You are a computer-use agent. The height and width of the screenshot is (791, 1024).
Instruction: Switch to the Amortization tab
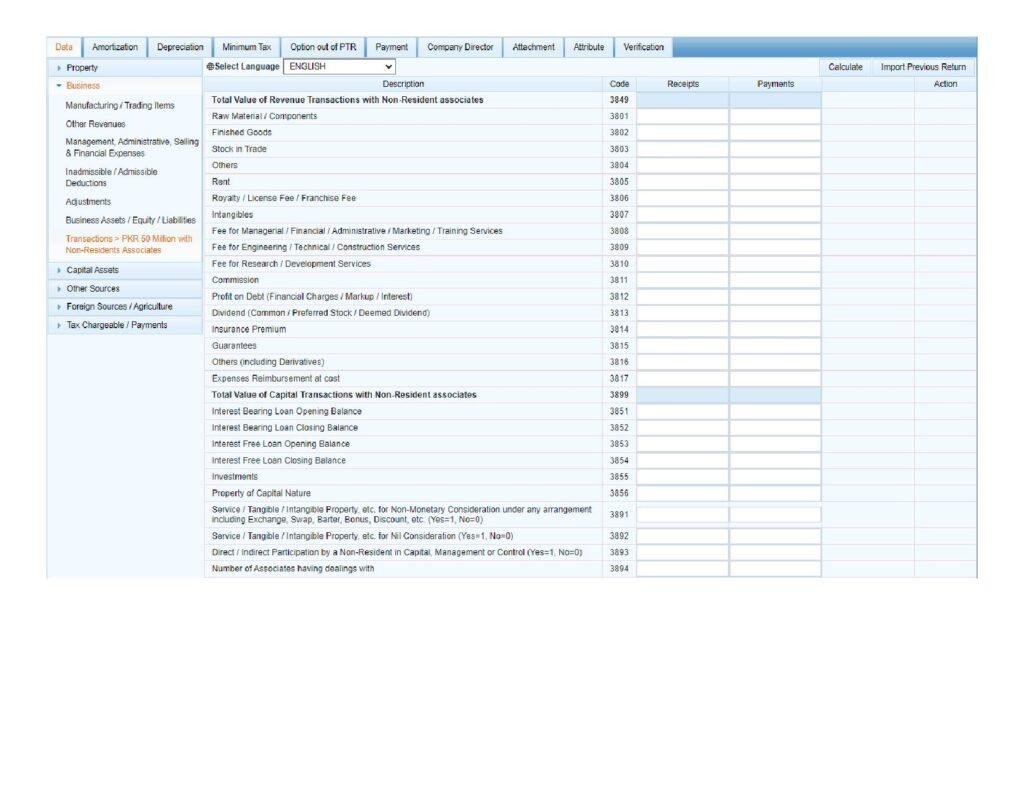[115, 47]
